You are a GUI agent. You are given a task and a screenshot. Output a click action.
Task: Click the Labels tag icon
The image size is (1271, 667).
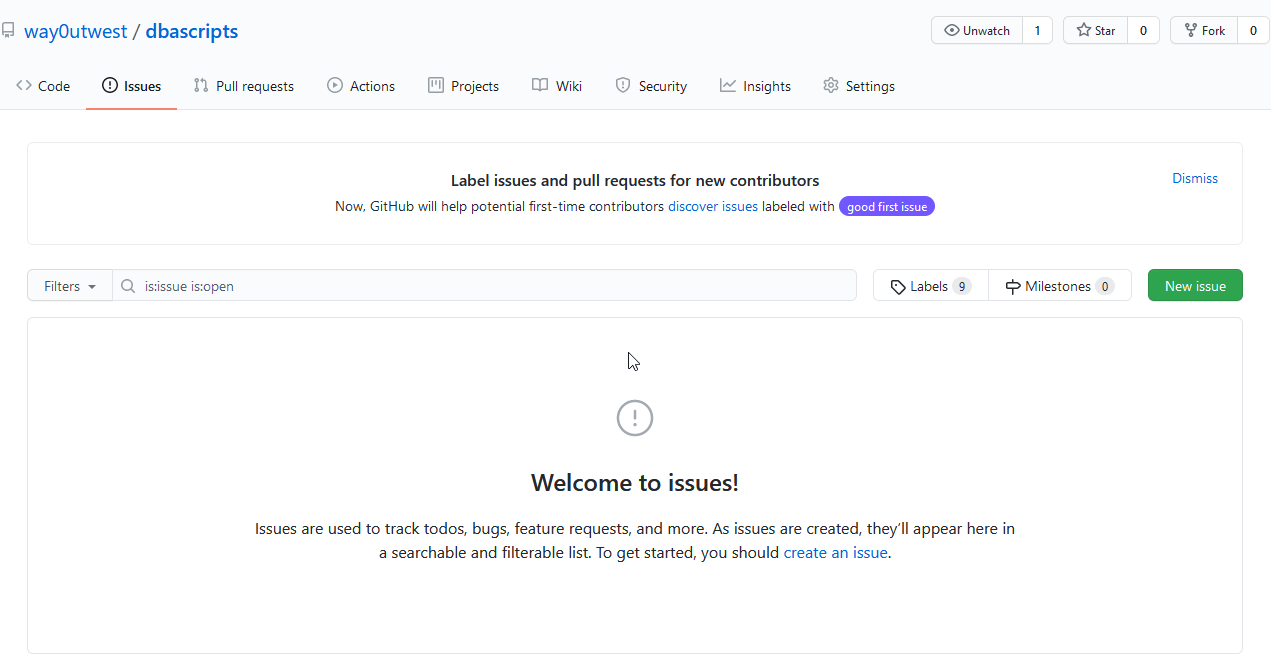coord(898,286)
